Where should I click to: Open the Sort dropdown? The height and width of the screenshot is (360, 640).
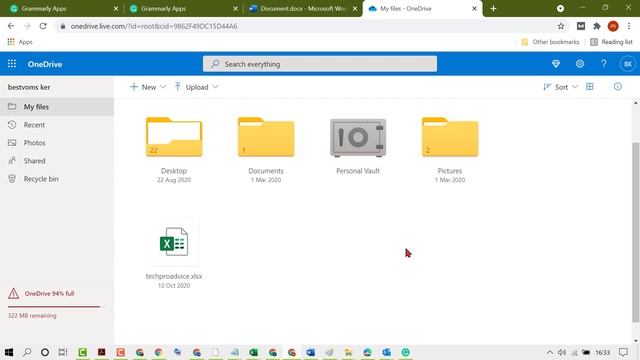[x=560, y=87]
